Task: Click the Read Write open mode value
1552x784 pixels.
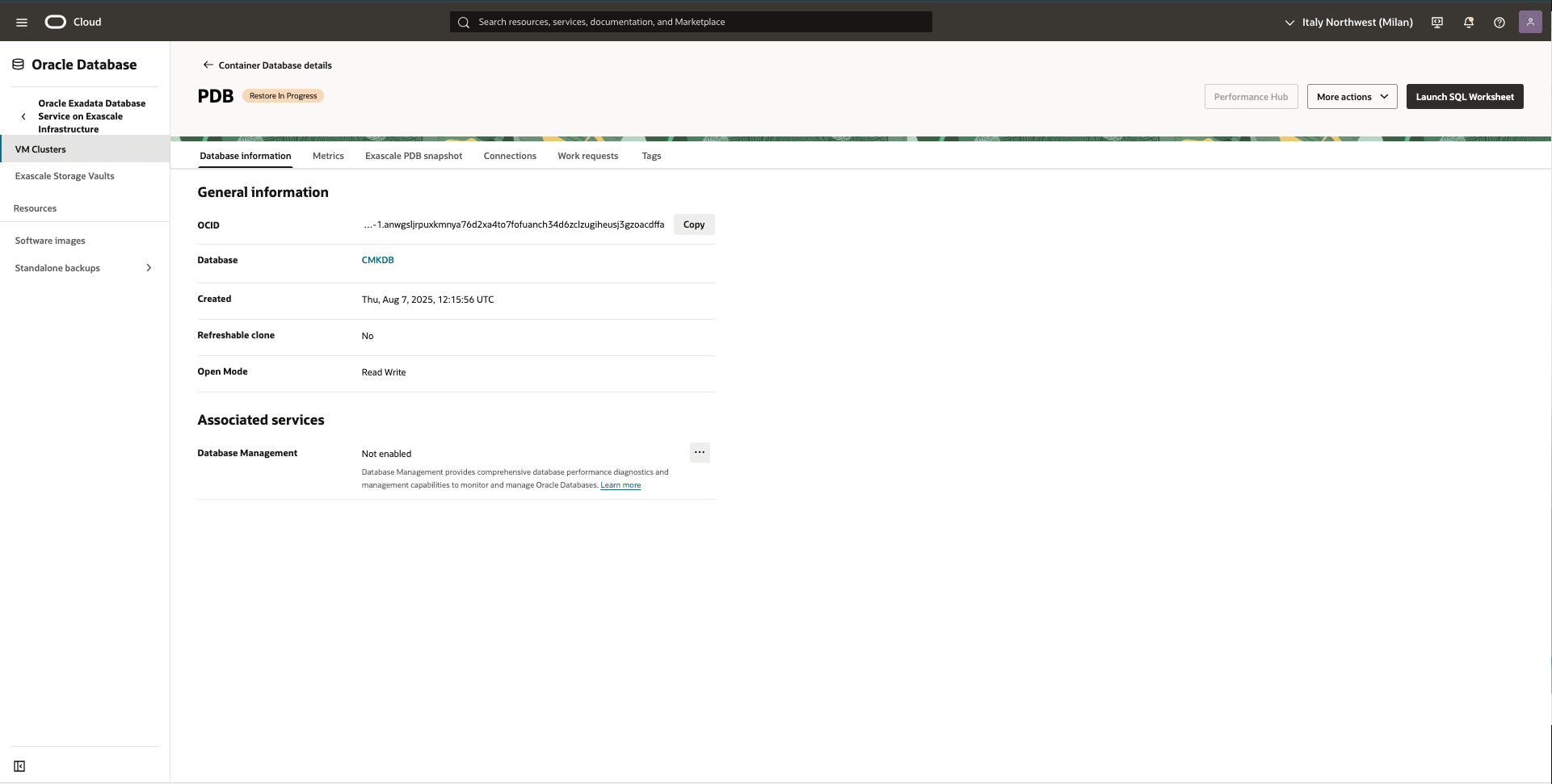Action: tap(384, 372)
